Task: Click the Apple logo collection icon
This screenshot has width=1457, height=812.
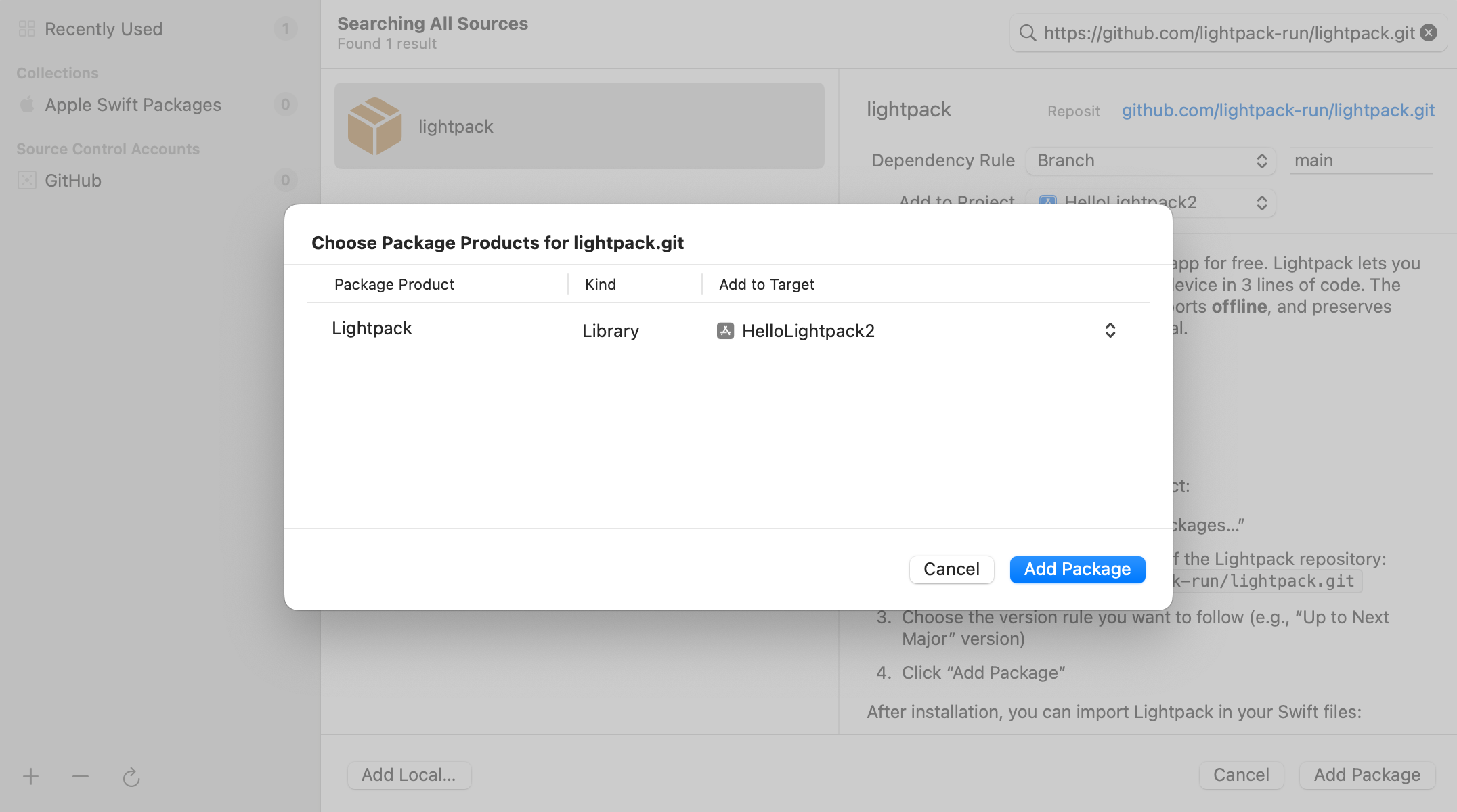Action: (x=27, y=104)
